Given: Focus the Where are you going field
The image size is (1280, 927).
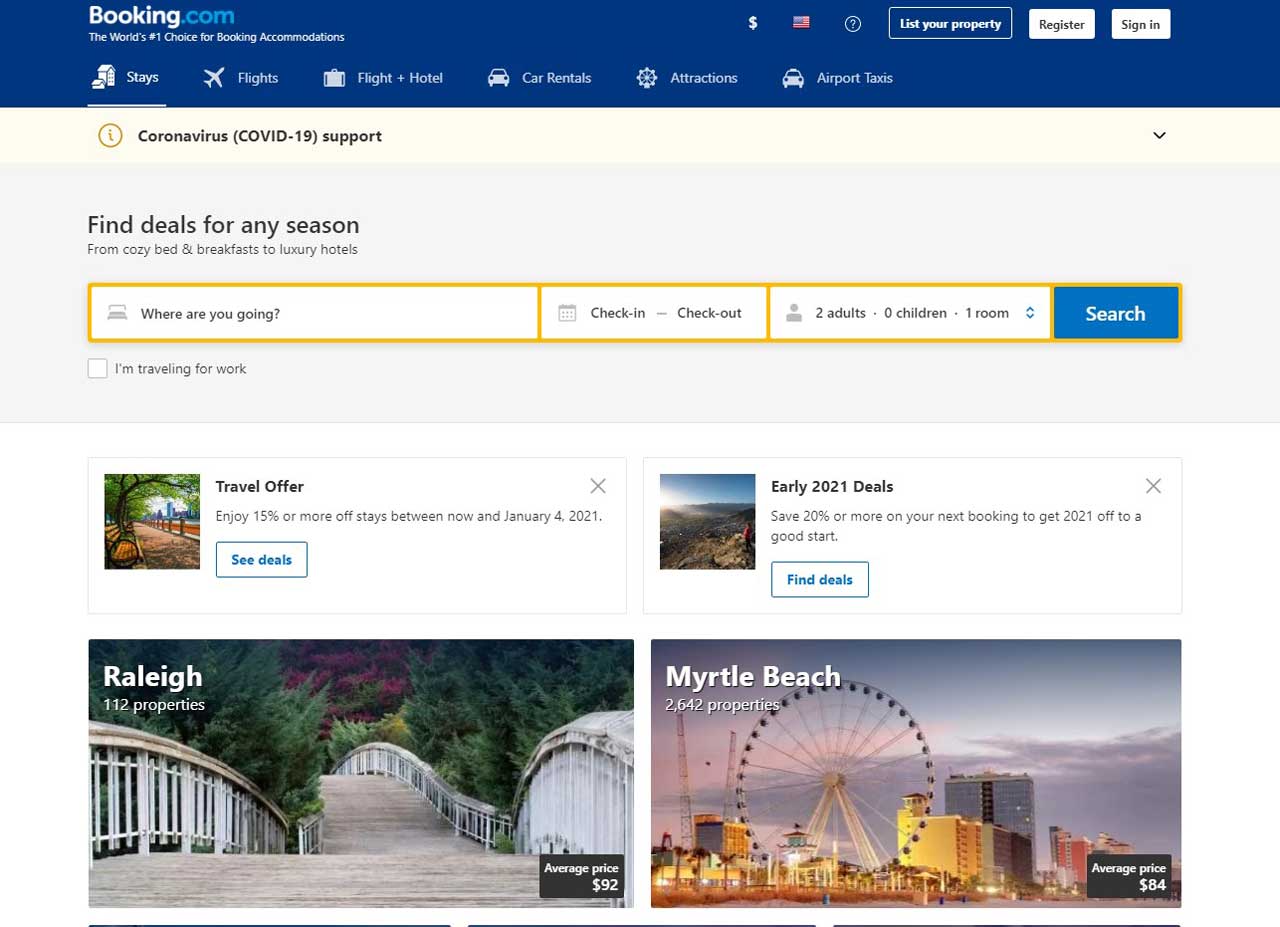Looking at the screenshot, I should tap(315, 313).
